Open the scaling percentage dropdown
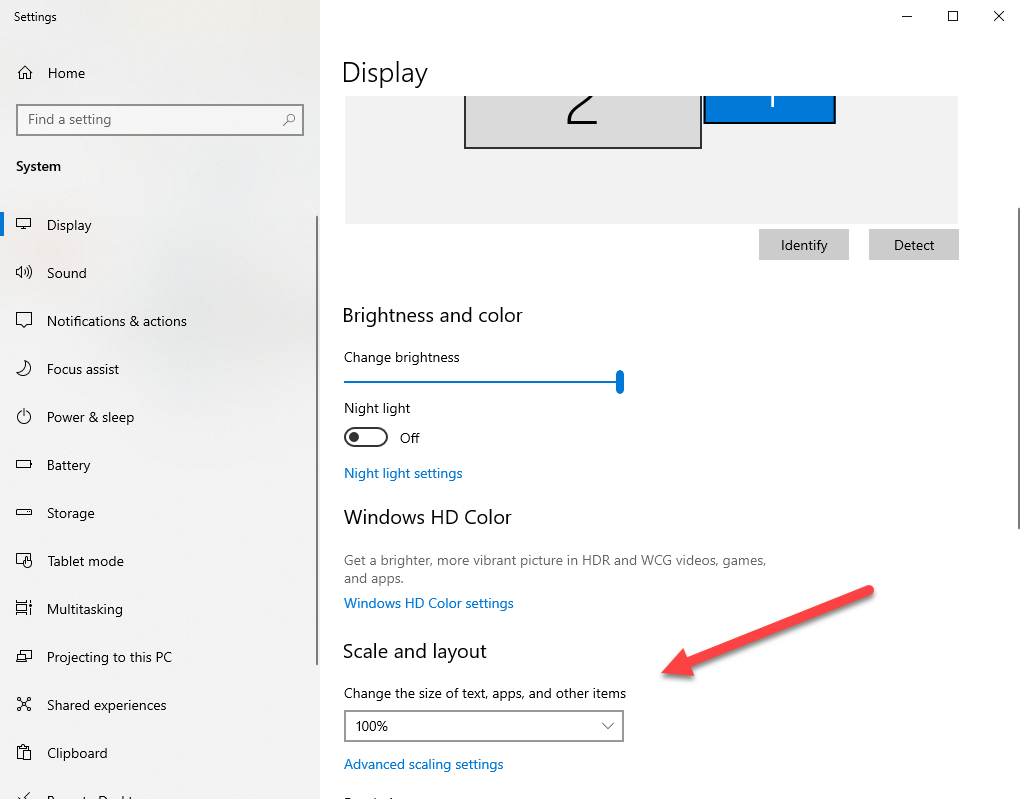The image size is (1022, 799). pos(484,726)
